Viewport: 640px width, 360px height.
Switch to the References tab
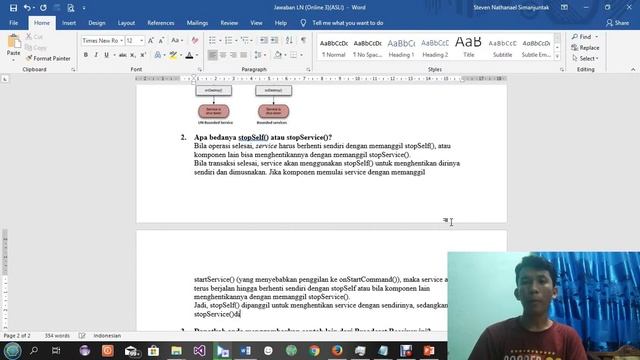pyautogui.click(x=161, y=23)
